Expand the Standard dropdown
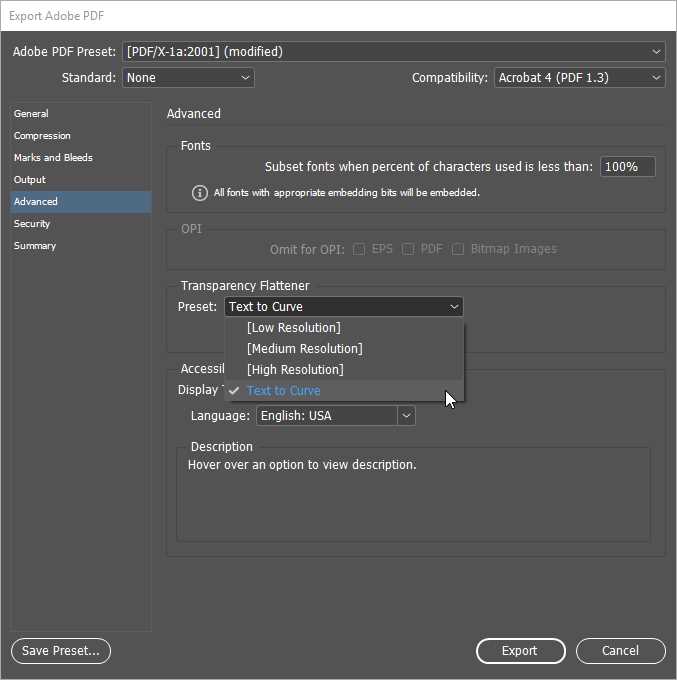Screen dimensions: 677x680 pos(188,77)
